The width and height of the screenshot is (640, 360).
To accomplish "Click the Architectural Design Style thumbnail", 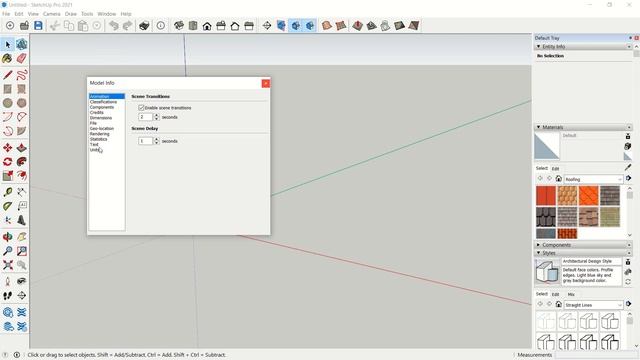I will click(x=547, y=271).
